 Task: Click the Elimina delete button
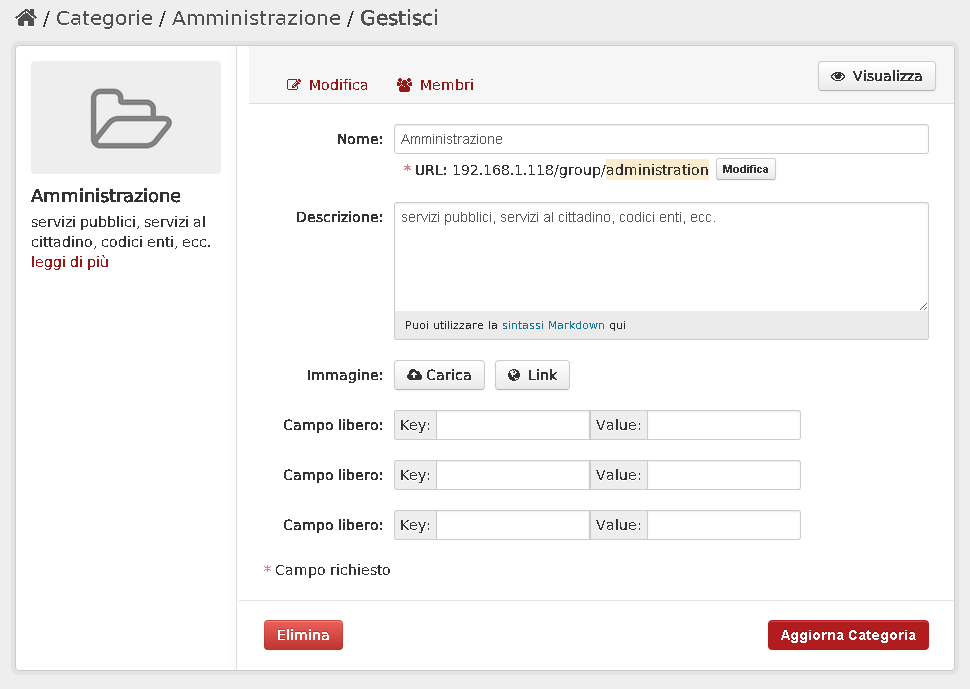click(303, 635)
